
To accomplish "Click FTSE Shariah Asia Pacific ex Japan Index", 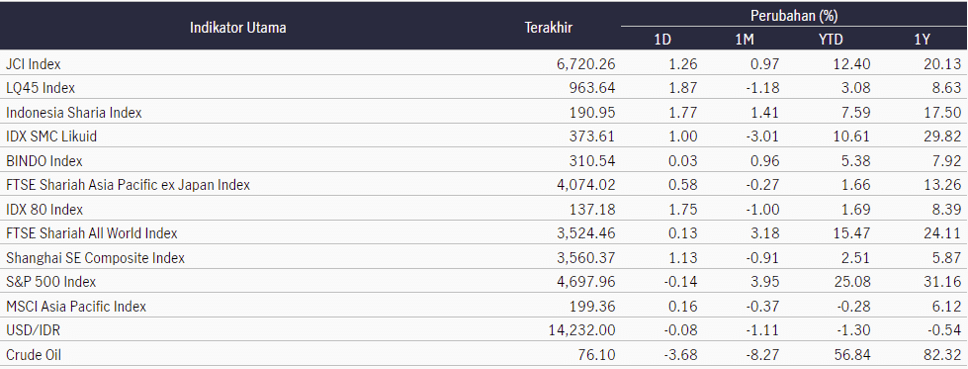I will coord(128,184).
